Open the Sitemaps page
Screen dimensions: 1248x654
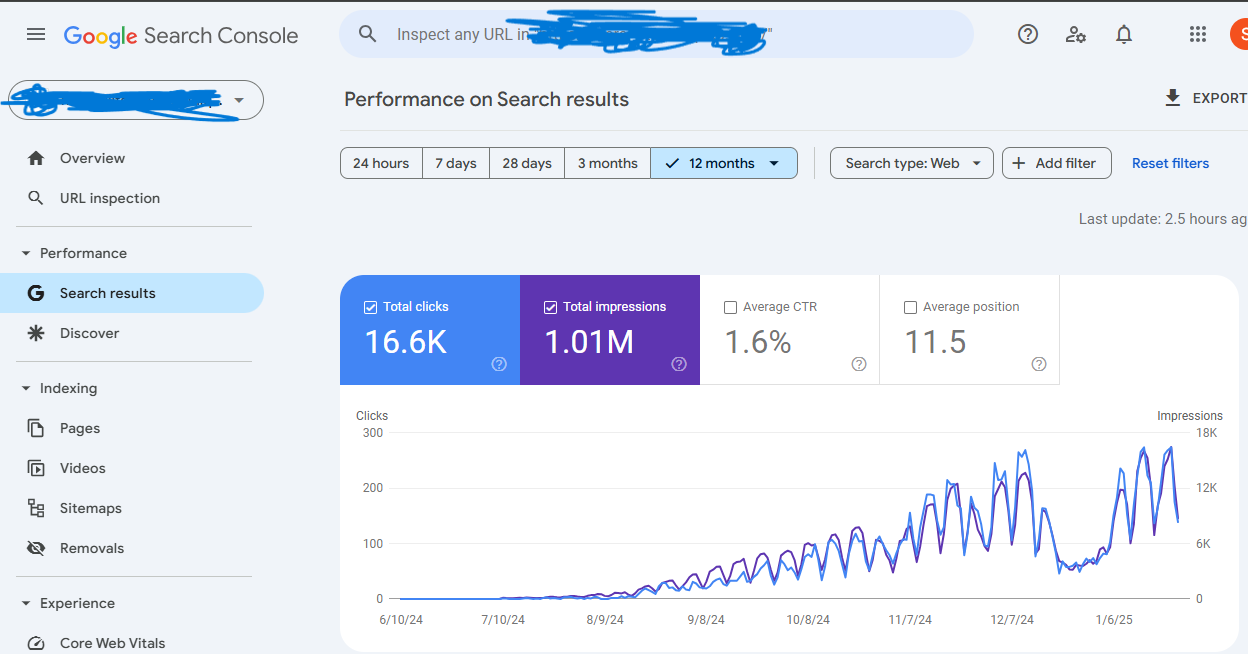click(132, 508)
